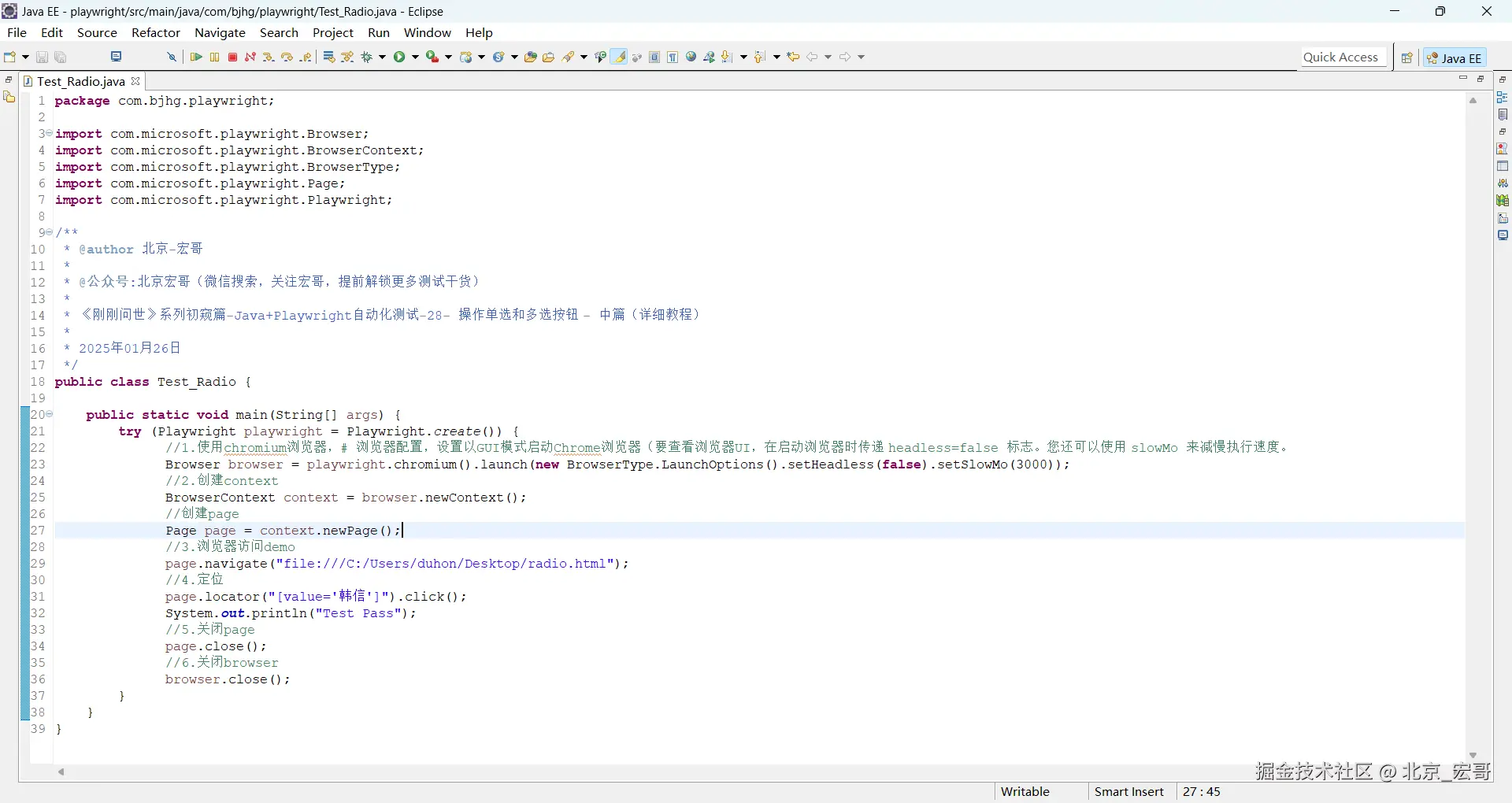The width and height of the screenshot is (1512, 803).
Task: Open the Project menu
Action: [333, 32]
